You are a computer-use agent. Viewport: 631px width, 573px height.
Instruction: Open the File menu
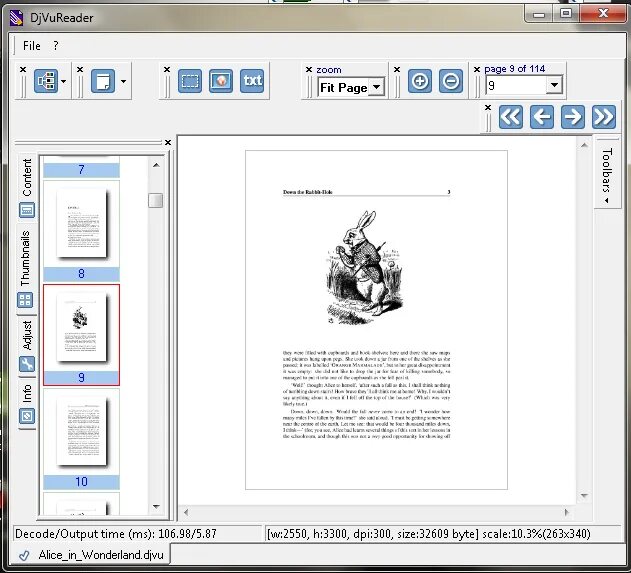coord(31,46)
